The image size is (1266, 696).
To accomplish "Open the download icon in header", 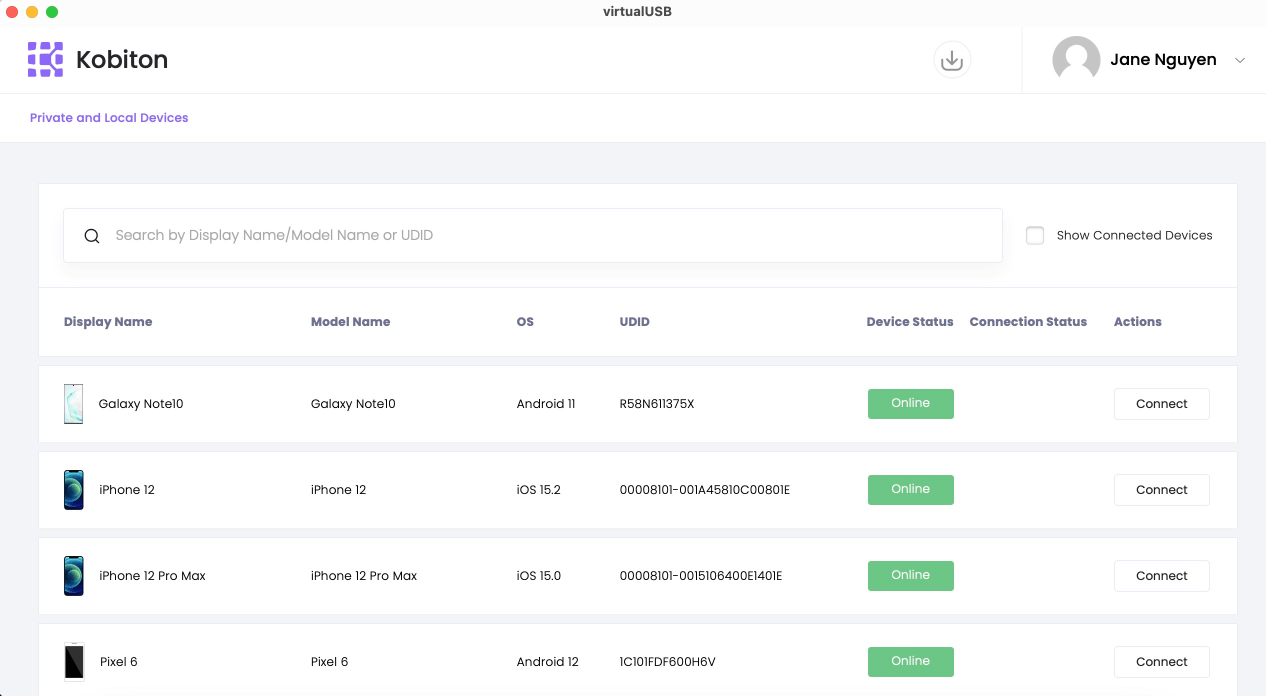I will tap(952, 60).
